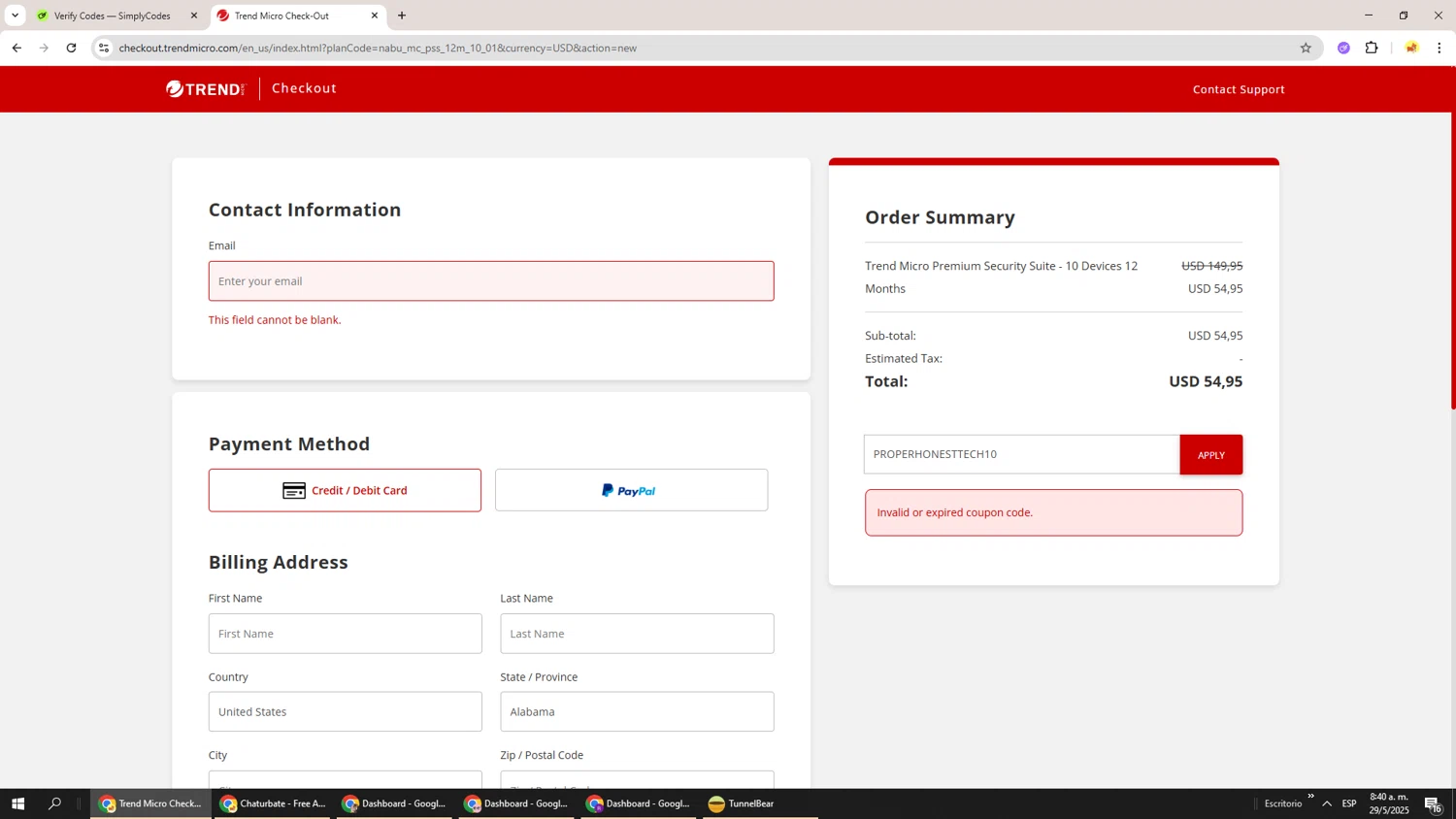Image resolution: width=1456 pixels, height=819 pixels.
Task: Click the coupon code input field
Action: pos(1022,454)
